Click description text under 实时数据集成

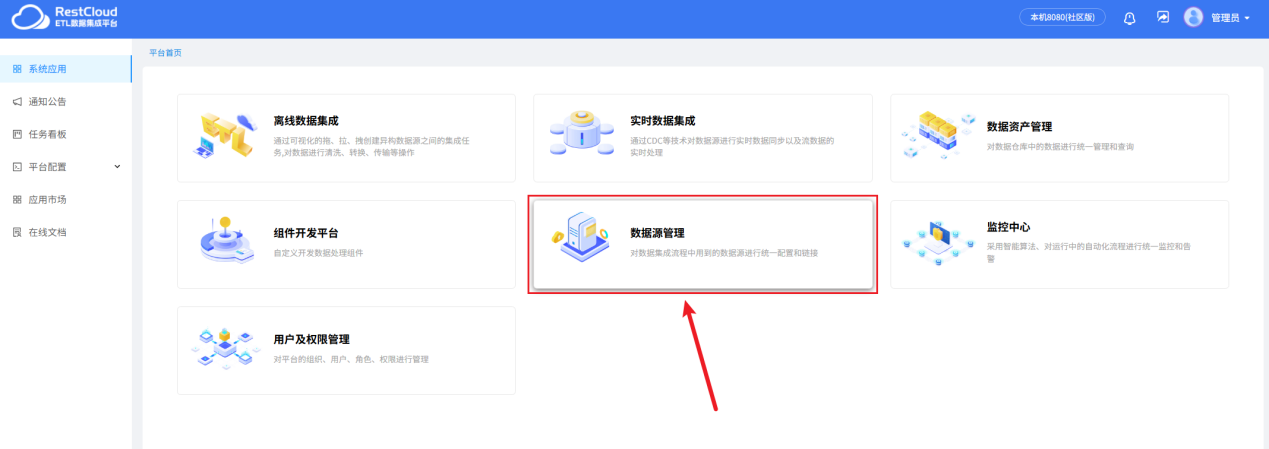pyautogui.click(x=731, y=147)
